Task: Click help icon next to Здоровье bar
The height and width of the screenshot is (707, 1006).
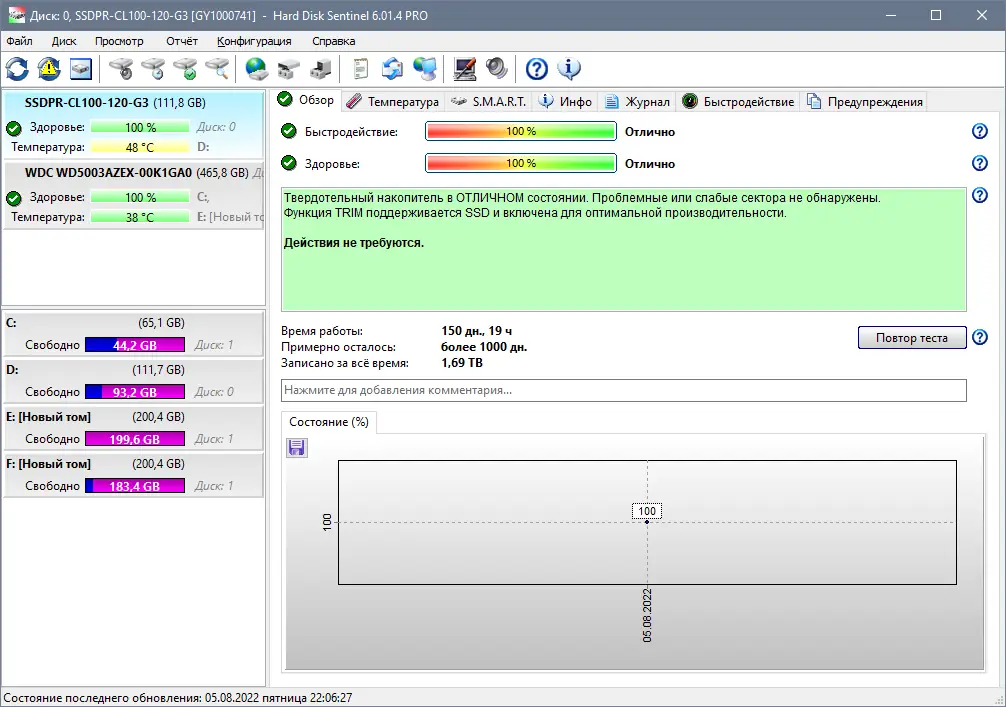Action: [x=980, y=163]
